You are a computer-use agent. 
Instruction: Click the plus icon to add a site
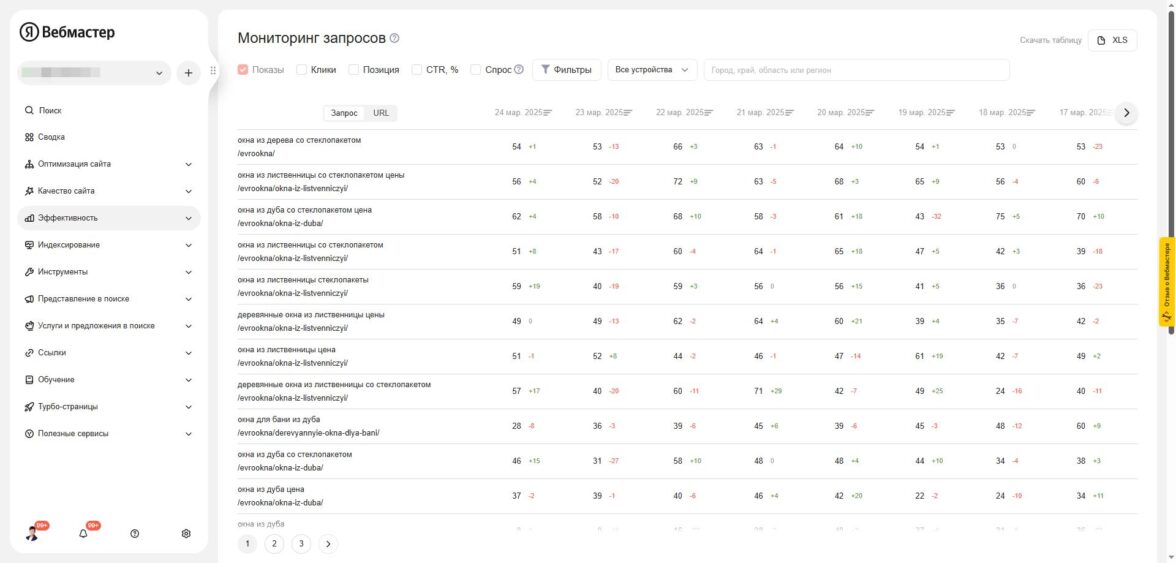[189, 73]
